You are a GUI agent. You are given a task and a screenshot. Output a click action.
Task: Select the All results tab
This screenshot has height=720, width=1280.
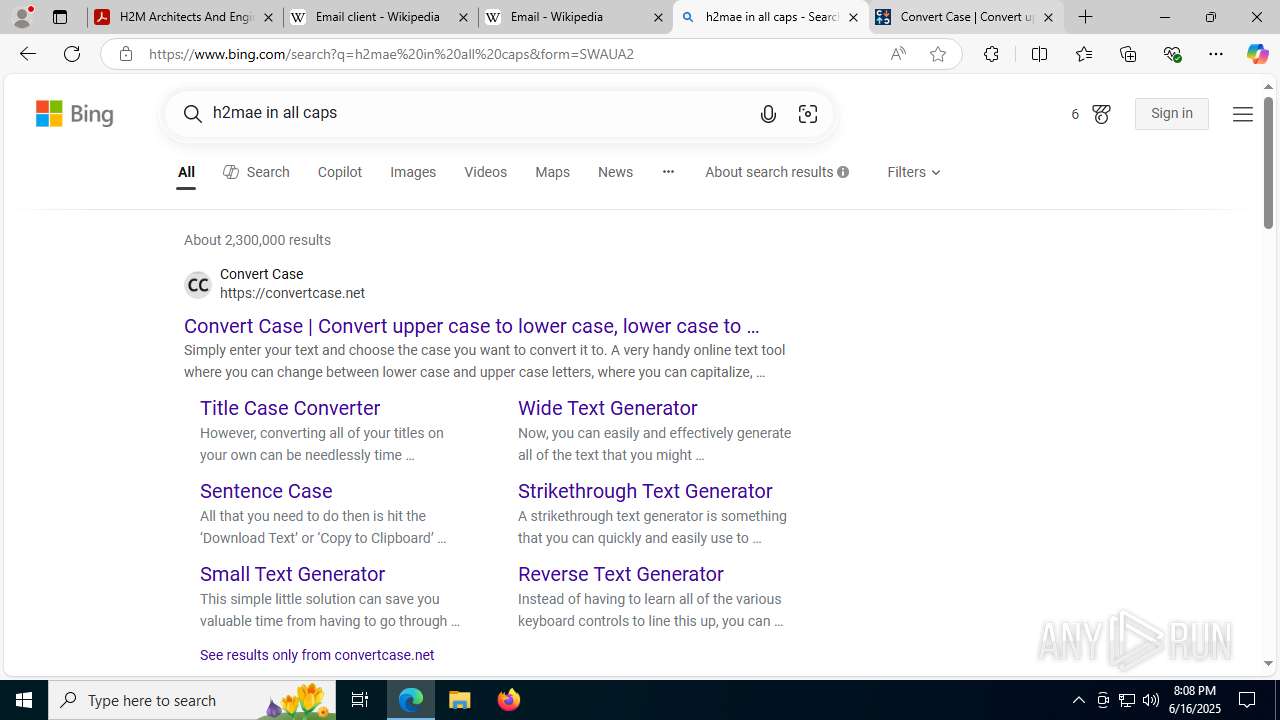click(x=186, y=172)
